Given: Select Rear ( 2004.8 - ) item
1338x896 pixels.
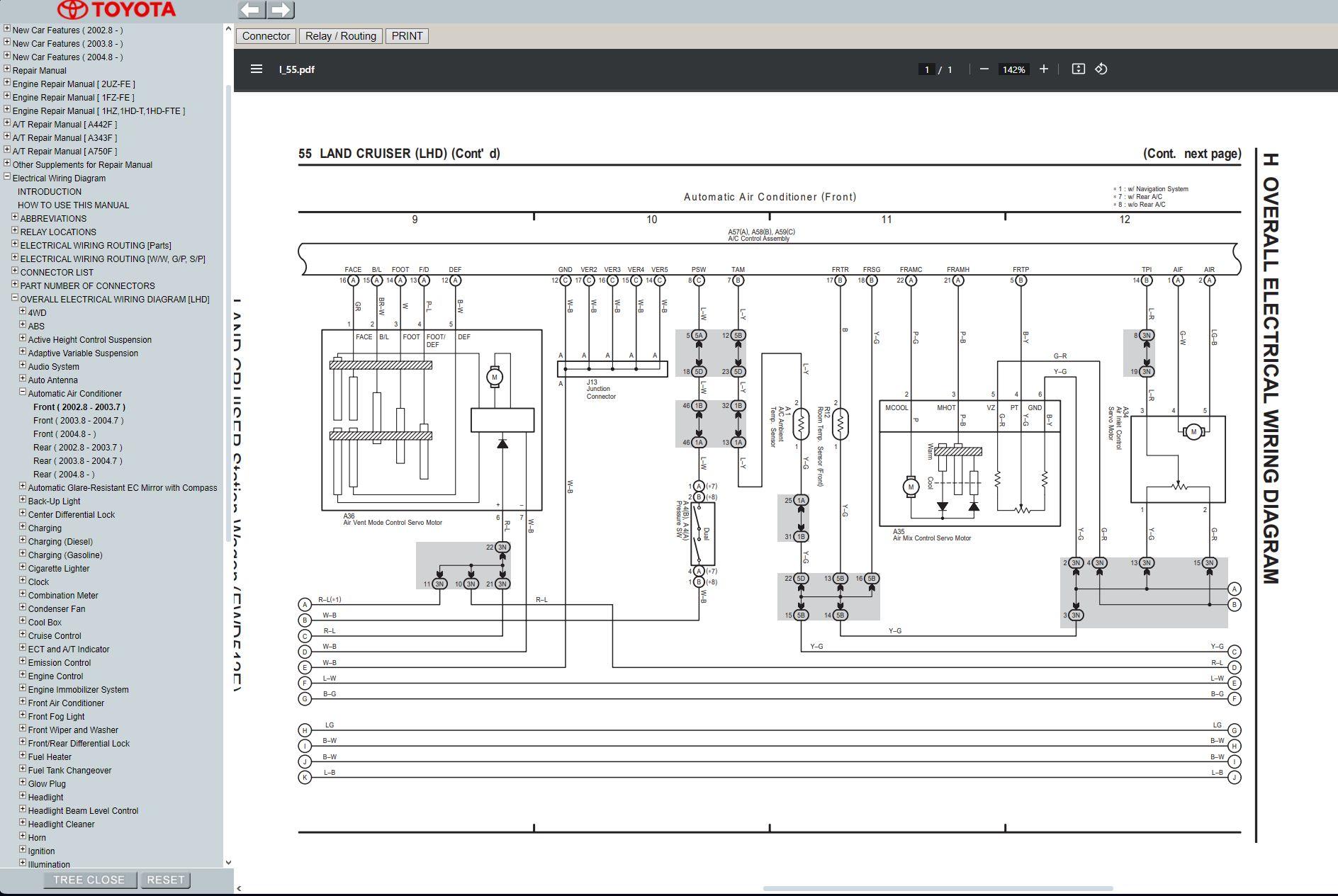Looking at the screenshot, I should (64, 475).
